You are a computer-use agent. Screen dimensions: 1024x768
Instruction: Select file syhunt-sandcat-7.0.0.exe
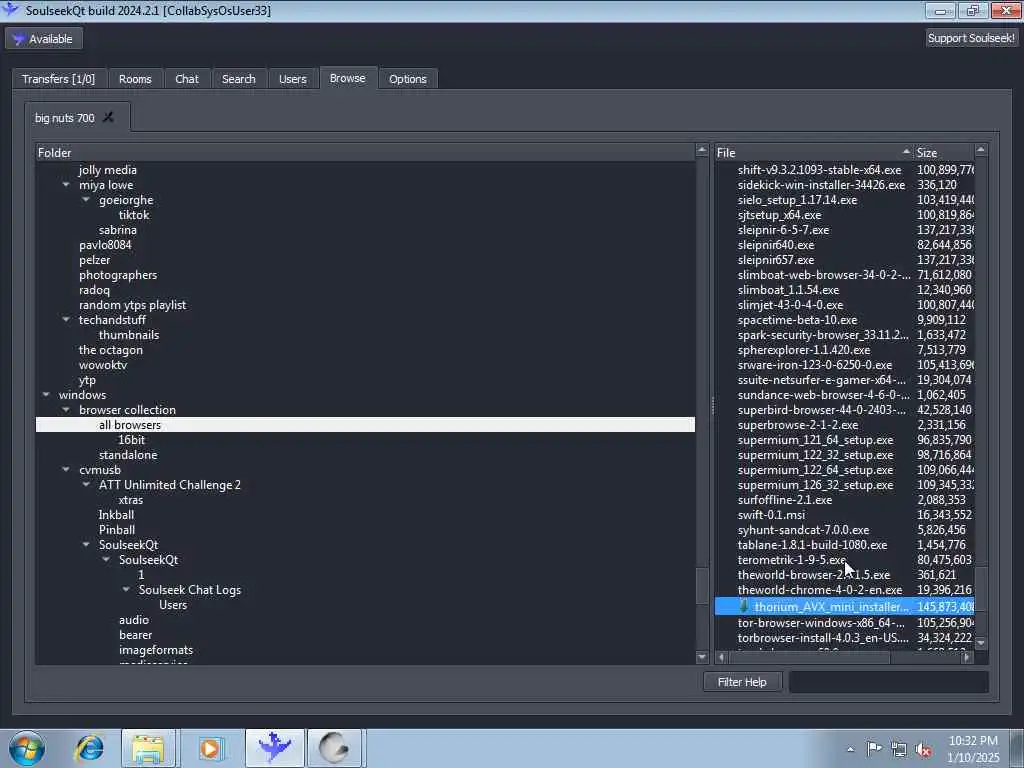tap(803, 530)
